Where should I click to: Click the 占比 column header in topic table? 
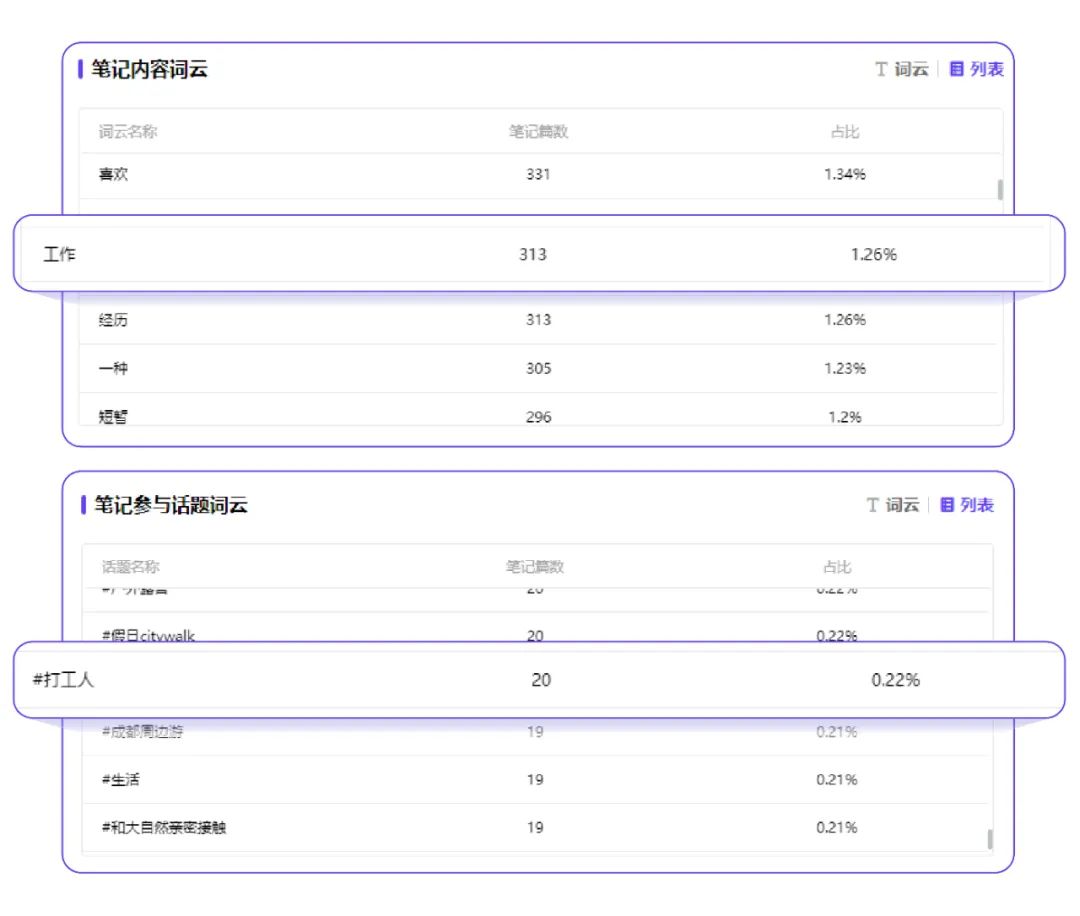point(837,567)
